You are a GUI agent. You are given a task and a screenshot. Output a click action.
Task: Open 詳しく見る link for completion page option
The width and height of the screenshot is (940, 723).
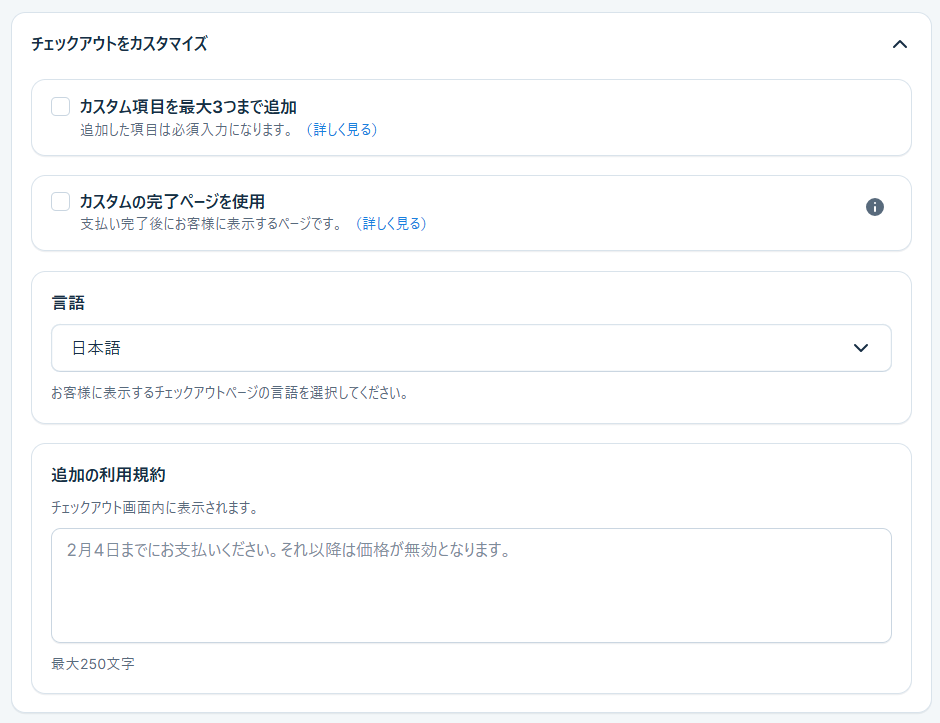pos(390,224)
